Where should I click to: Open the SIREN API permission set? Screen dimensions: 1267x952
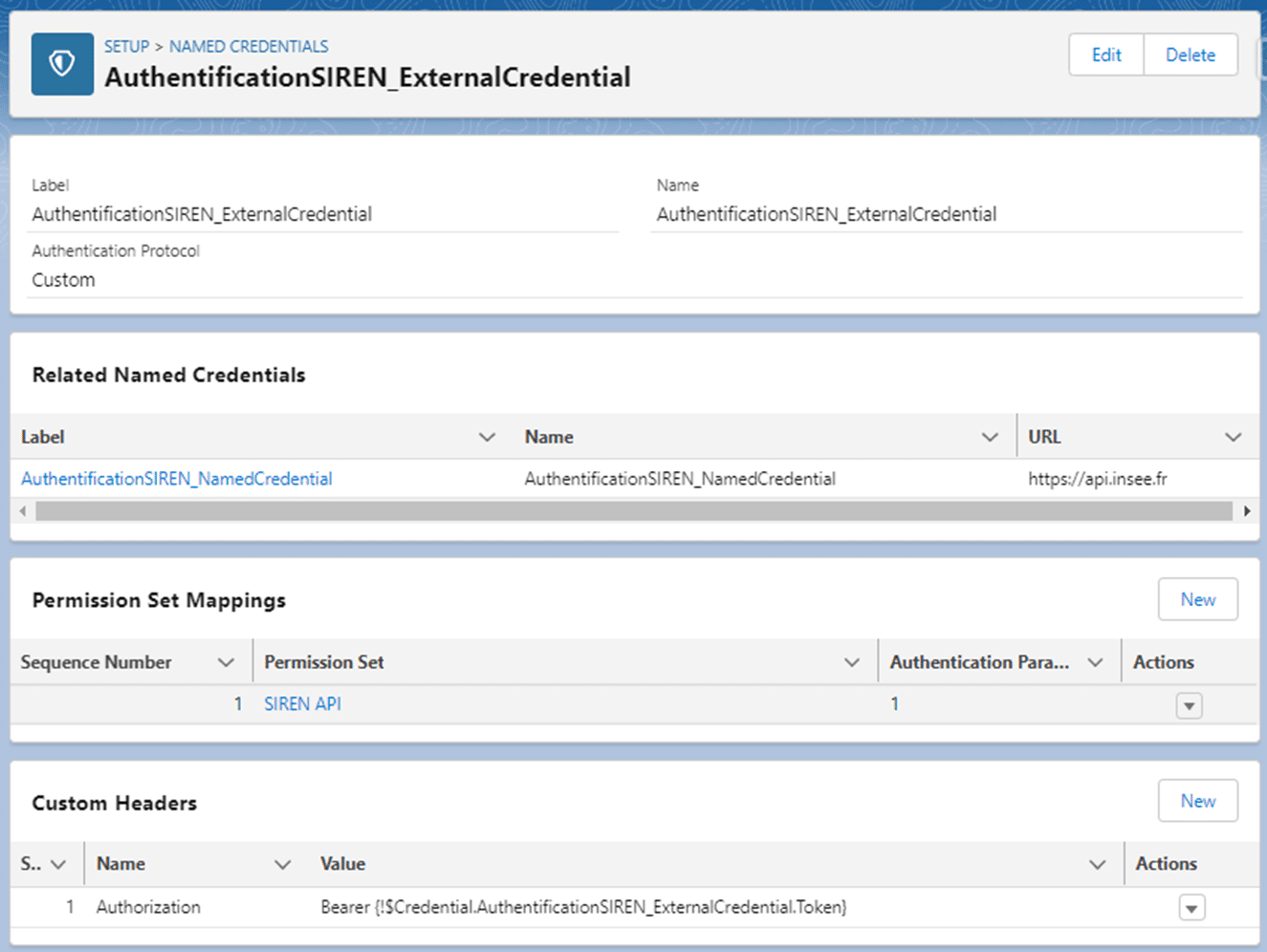pyautogui.click(x=302, y=703)
